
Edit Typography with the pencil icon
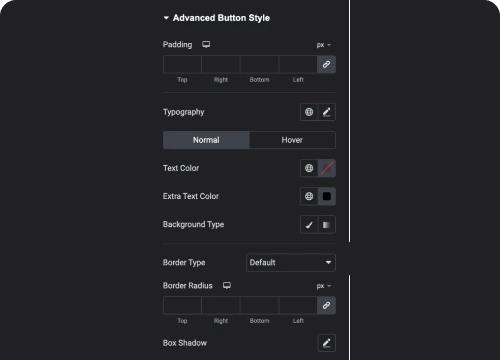pos(327,112)
